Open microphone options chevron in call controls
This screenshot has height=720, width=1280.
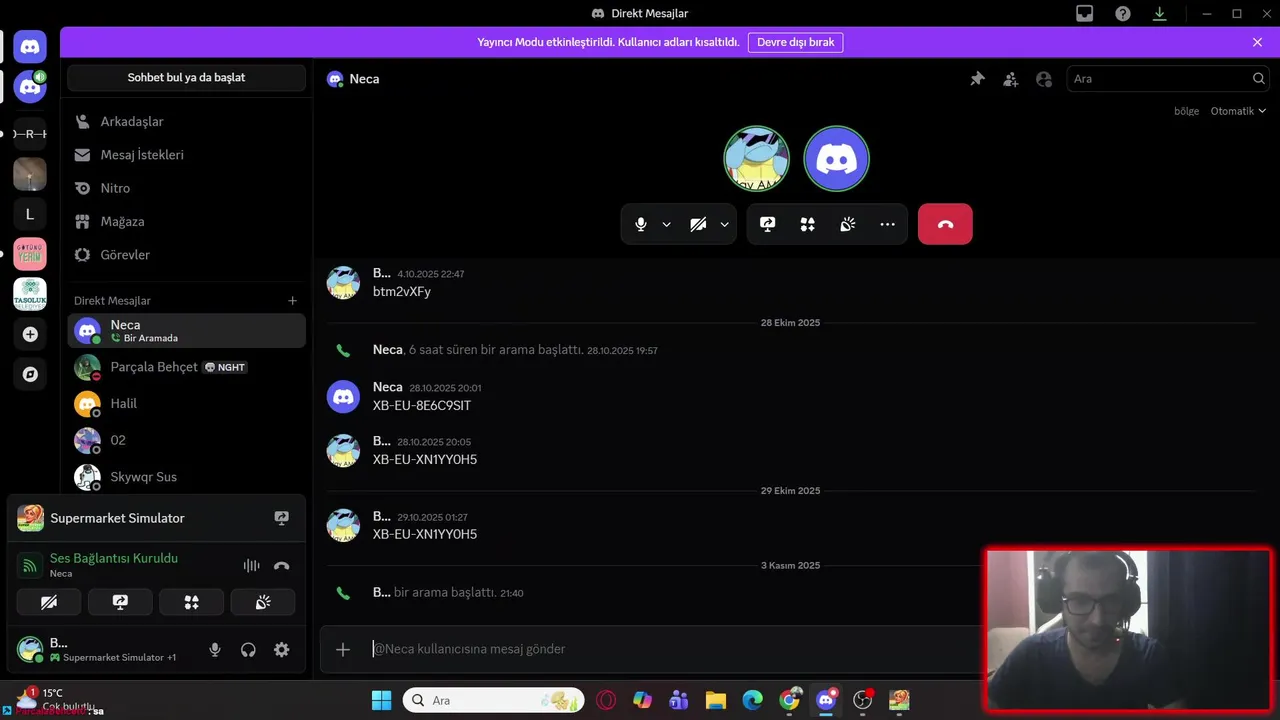click(x=666, y=225)
